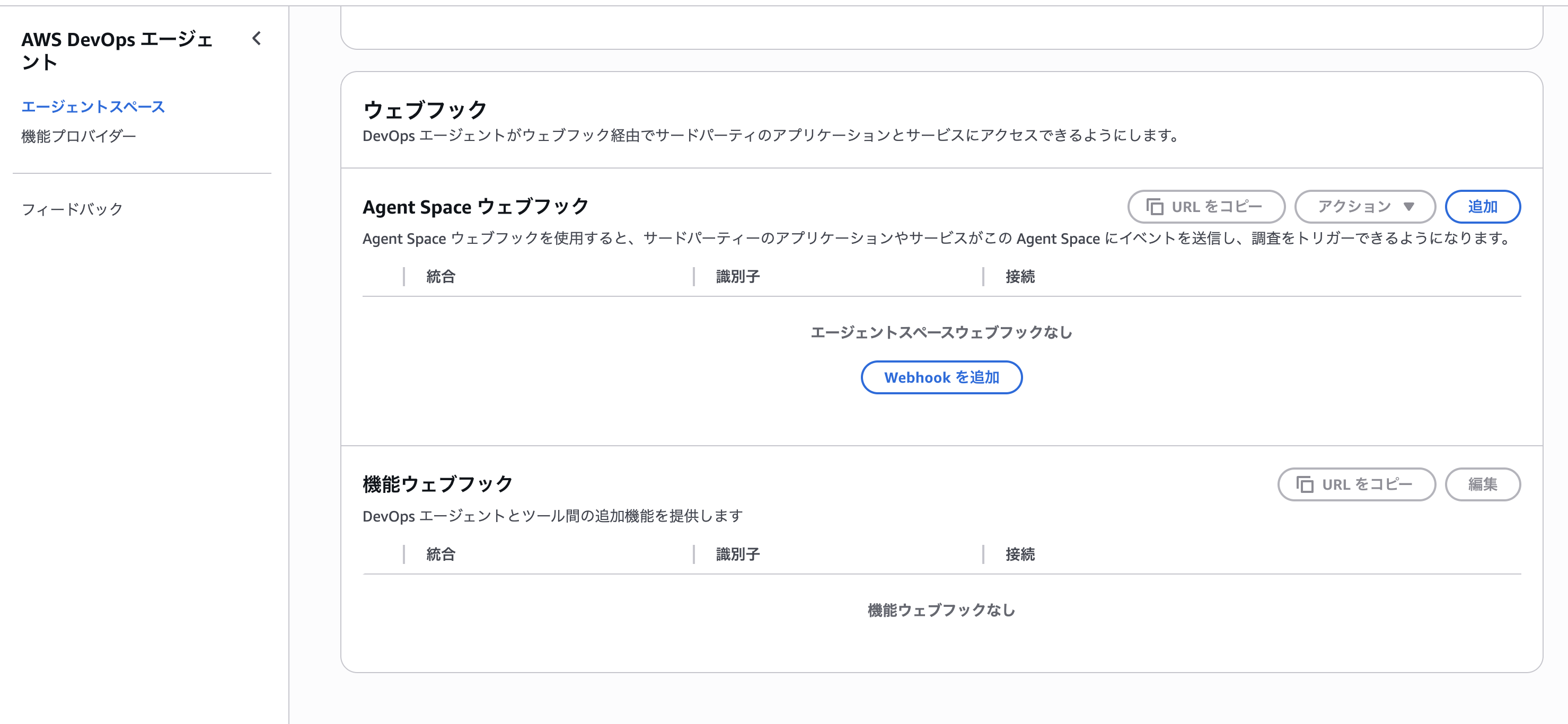Click the Agent Space ウェブフック heading

(475, 207)
